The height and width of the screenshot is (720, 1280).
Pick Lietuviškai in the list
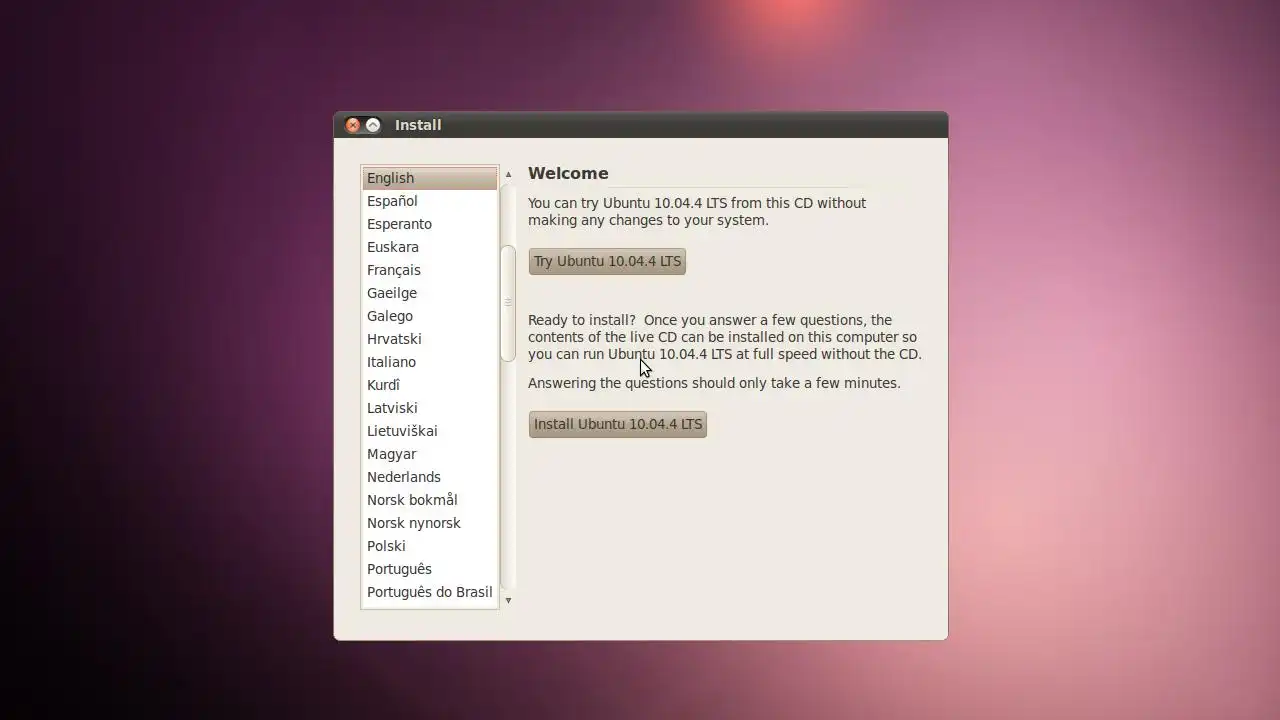430,431
